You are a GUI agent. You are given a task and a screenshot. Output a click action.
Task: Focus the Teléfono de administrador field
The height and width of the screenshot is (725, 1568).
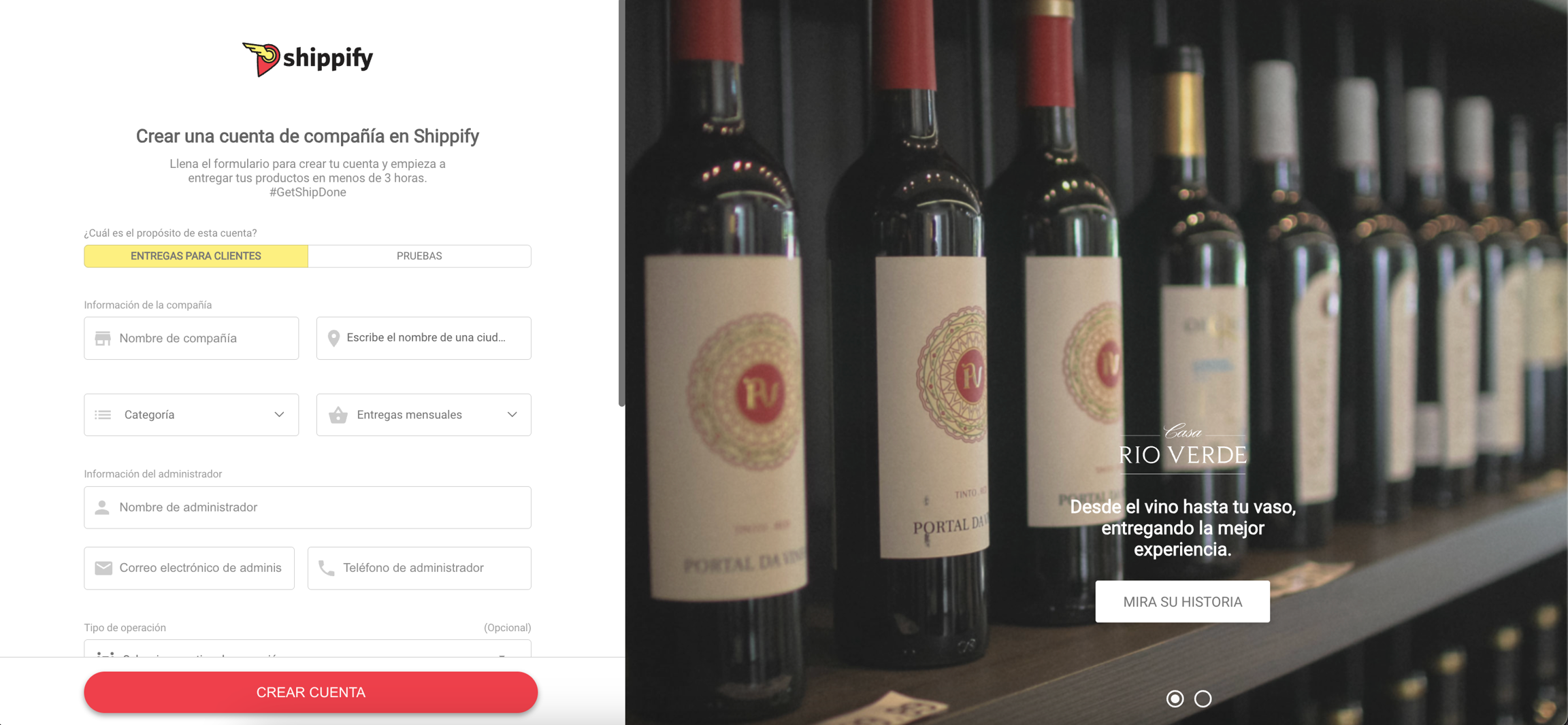click(x=419, y=568)
